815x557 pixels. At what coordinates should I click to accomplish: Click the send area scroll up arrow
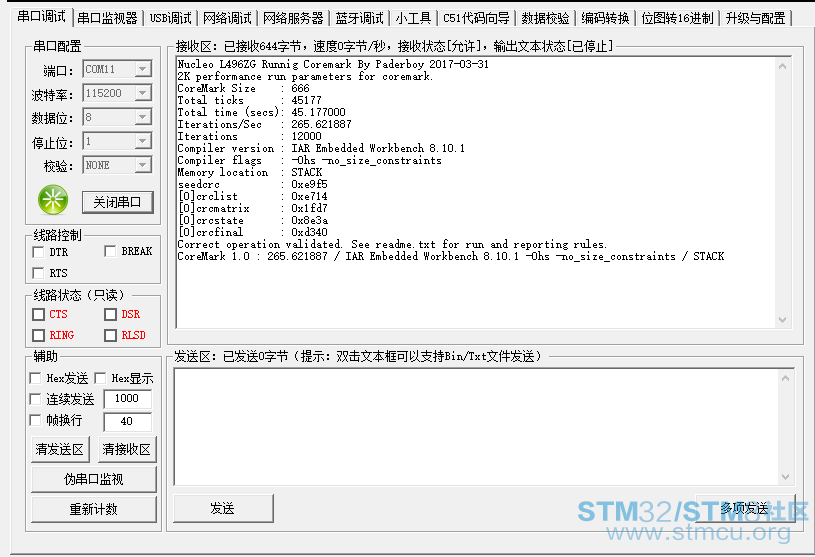(785, 378)
